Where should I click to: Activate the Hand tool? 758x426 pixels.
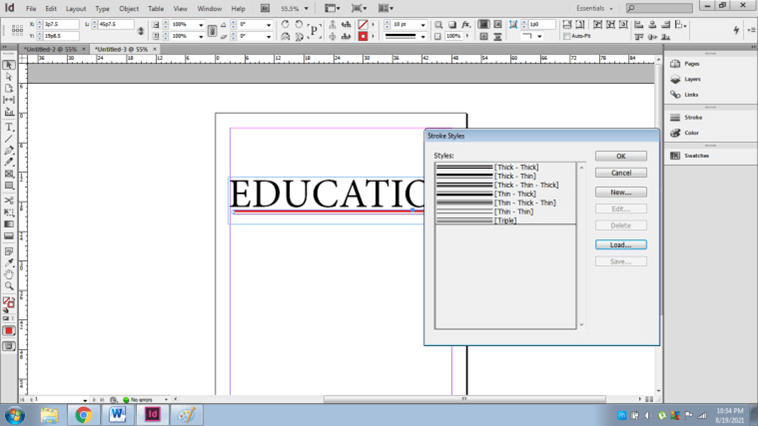point(9,273)
